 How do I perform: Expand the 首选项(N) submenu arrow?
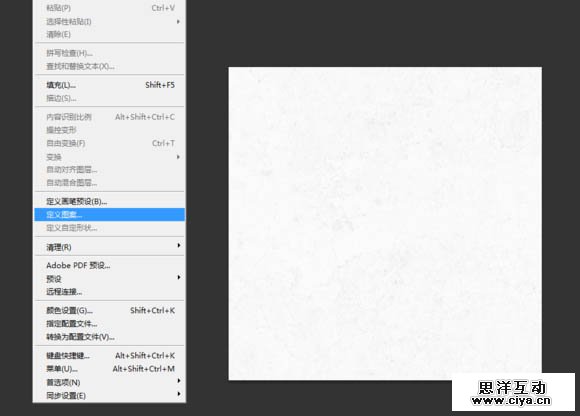coord(179,381)
